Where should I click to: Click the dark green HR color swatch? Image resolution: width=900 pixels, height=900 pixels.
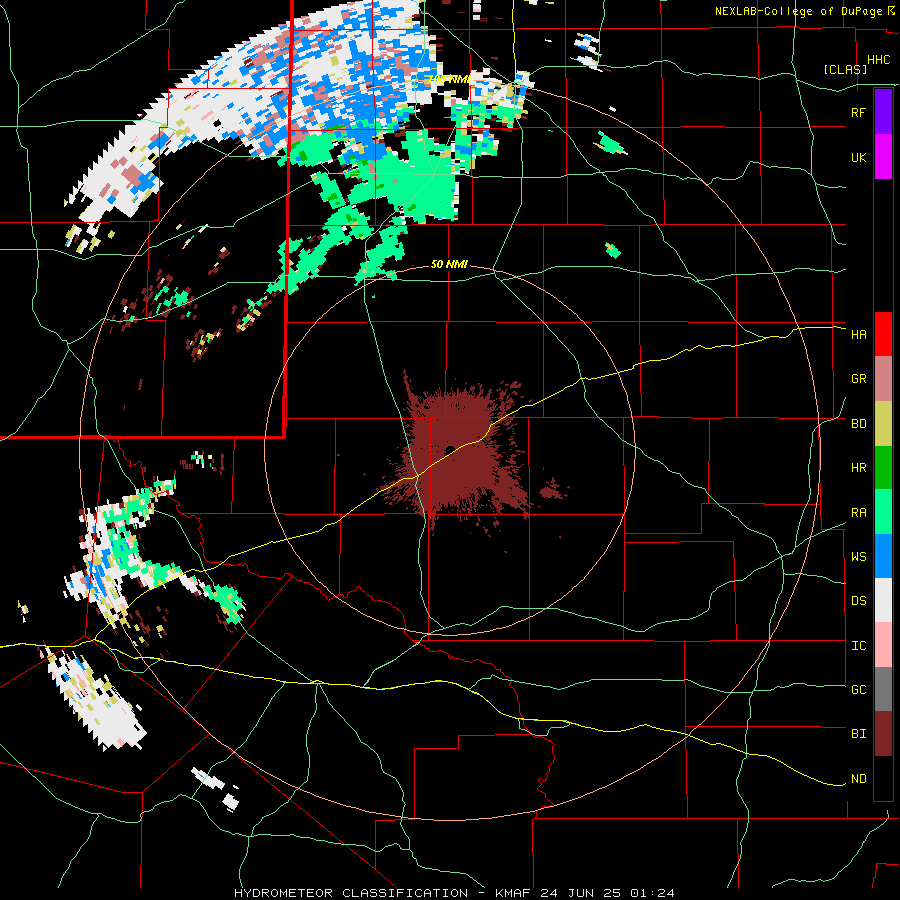(883, 467)
